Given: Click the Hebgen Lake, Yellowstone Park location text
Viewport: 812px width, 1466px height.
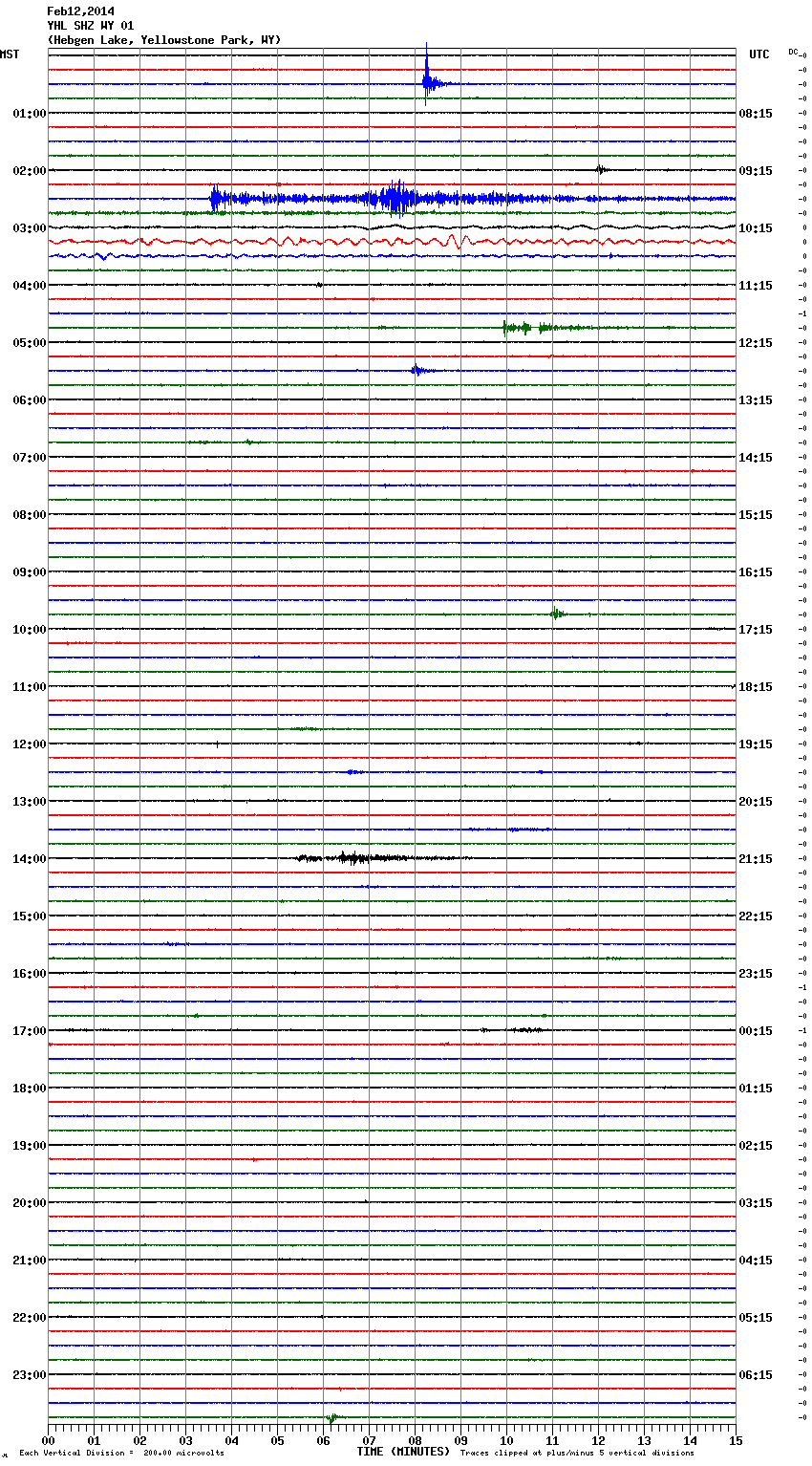Looking at the screenshot, I should click(163, 40).
